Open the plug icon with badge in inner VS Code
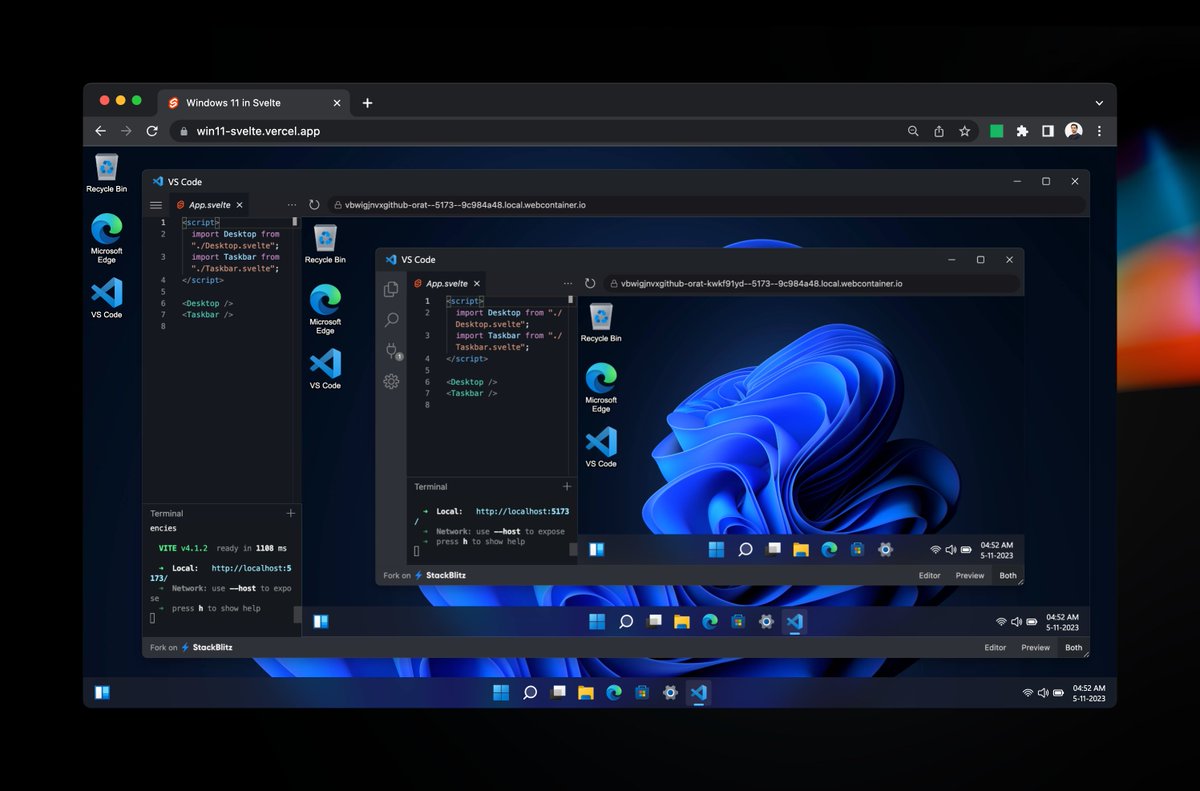 [x=392, y=350]
